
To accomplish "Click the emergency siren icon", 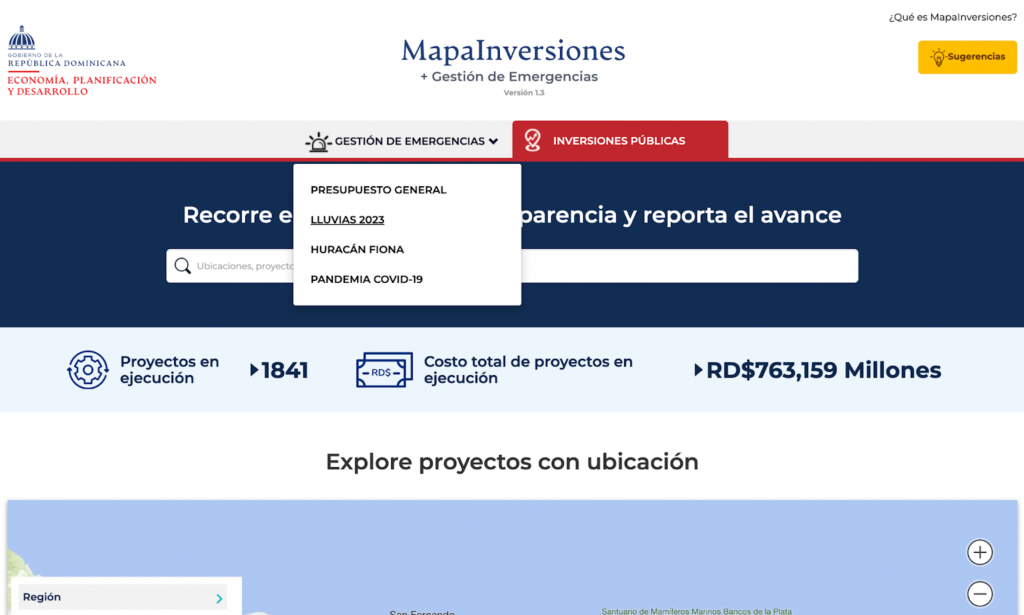I will 318,142.
